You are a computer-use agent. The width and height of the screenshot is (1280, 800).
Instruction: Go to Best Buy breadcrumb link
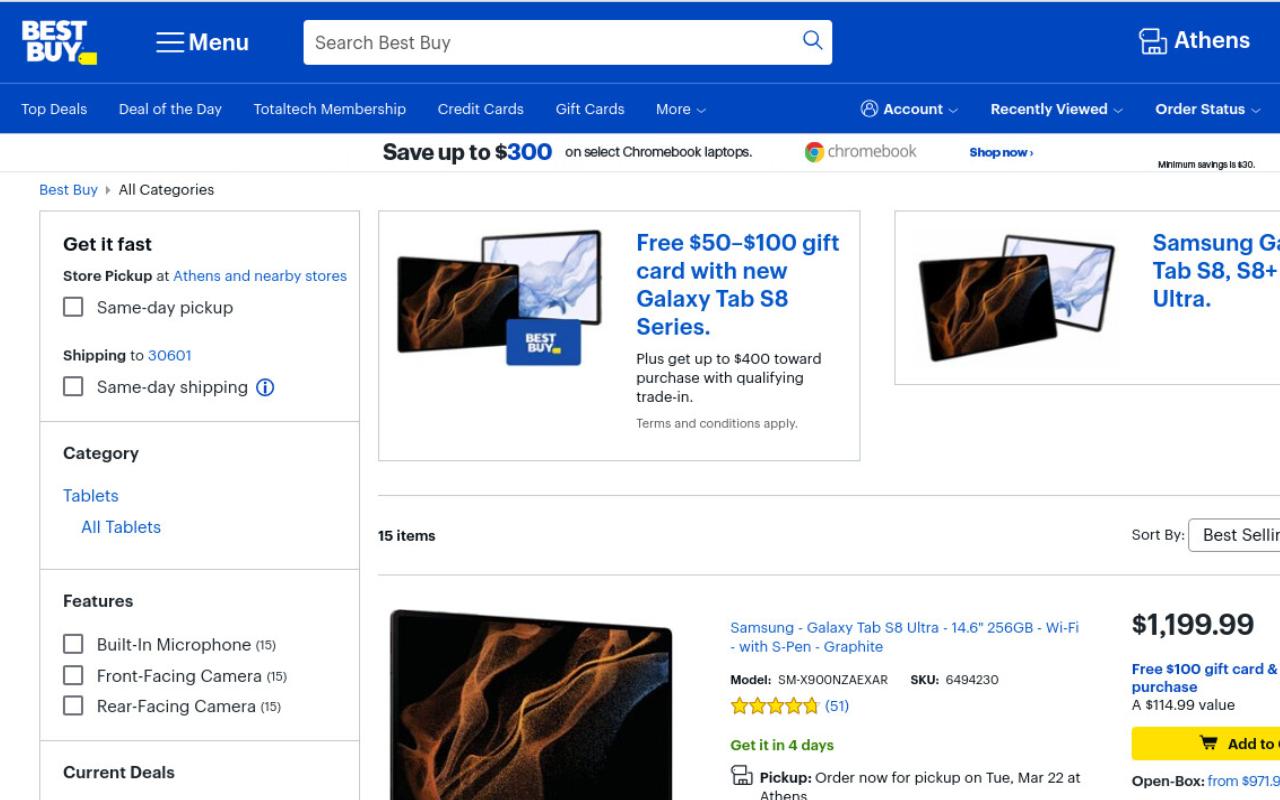coord(68,190)
